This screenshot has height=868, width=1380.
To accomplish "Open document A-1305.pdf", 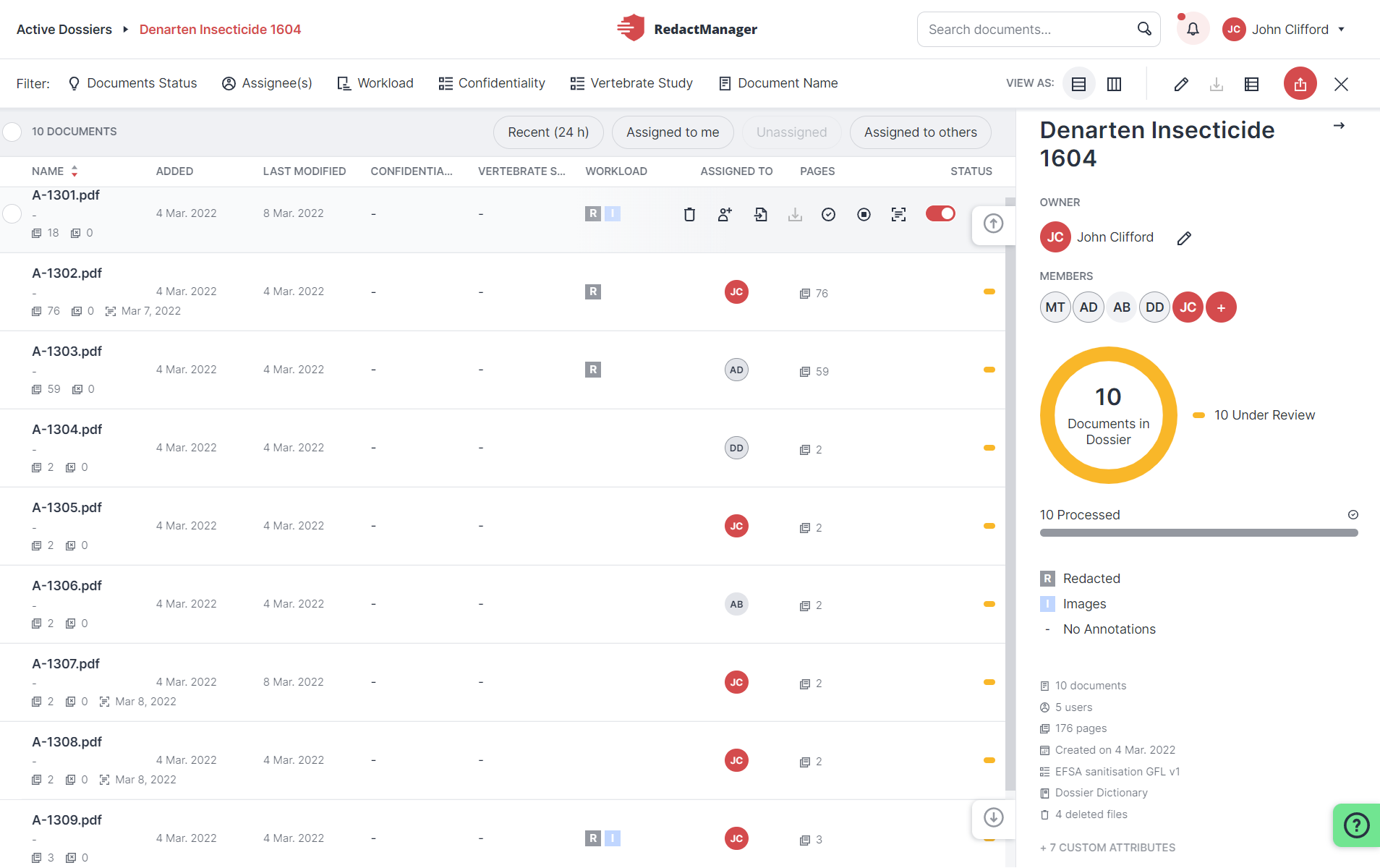I will (x=67, y=508).
